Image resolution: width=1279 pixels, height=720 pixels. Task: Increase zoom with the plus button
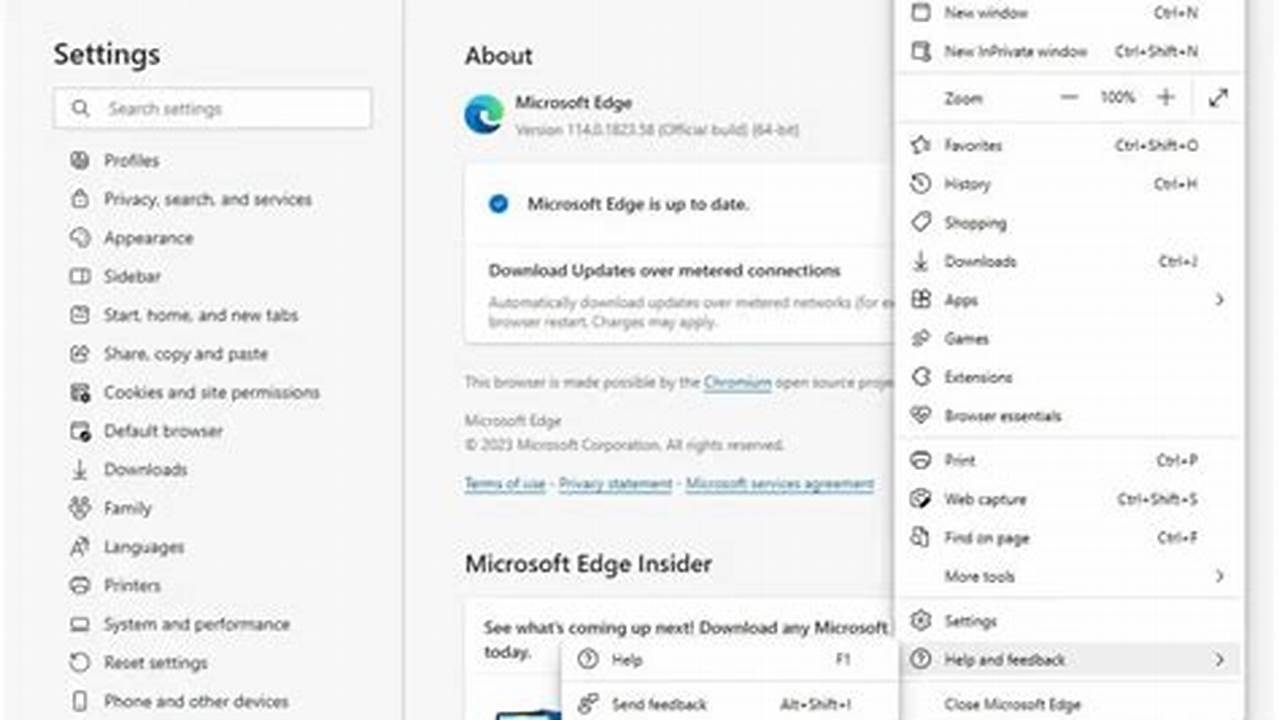[1165, 97]
